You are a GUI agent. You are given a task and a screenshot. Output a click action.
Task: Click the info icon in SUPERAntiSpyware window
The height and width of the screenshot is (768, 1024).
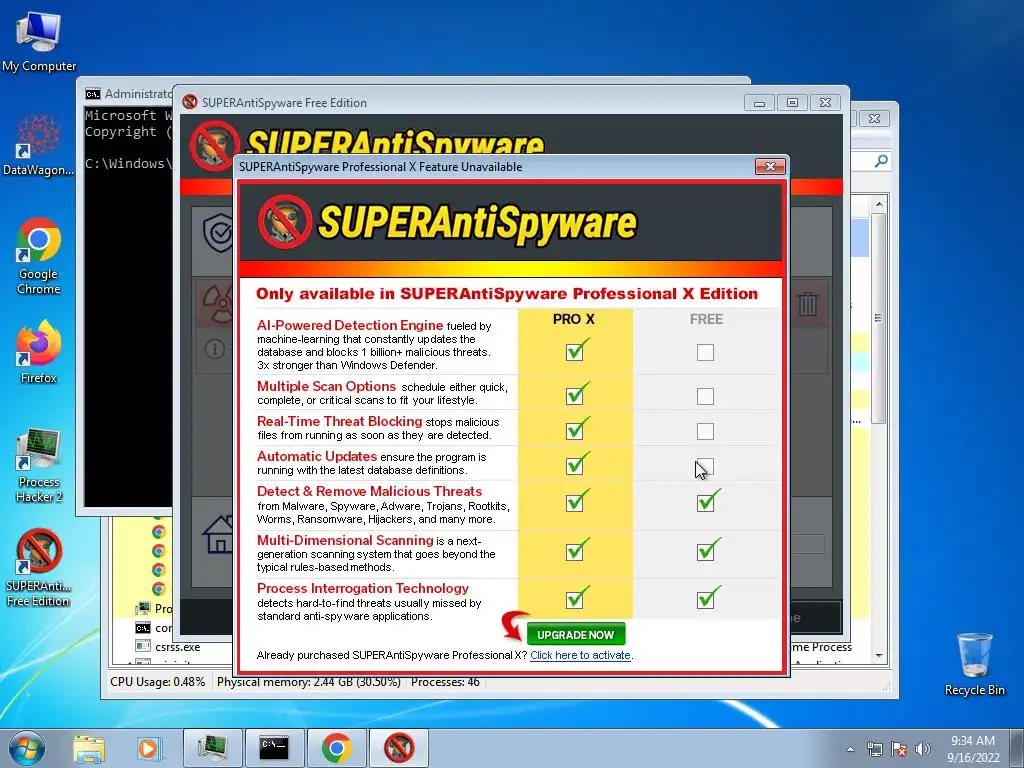(215, 349)
